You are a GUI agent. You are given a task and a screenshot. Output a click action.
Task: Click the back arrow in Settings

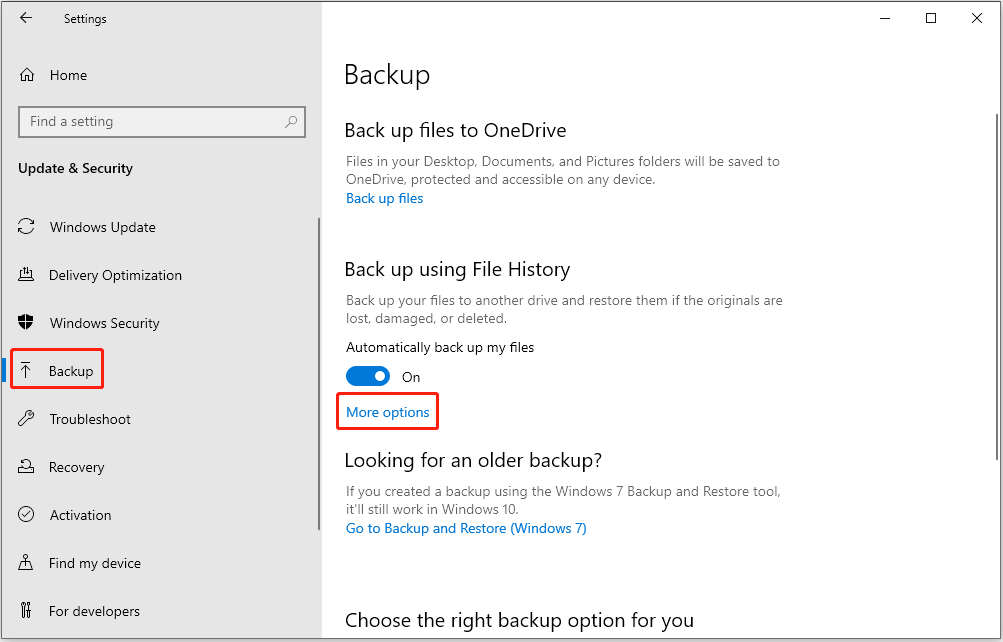tap(26, 18)
